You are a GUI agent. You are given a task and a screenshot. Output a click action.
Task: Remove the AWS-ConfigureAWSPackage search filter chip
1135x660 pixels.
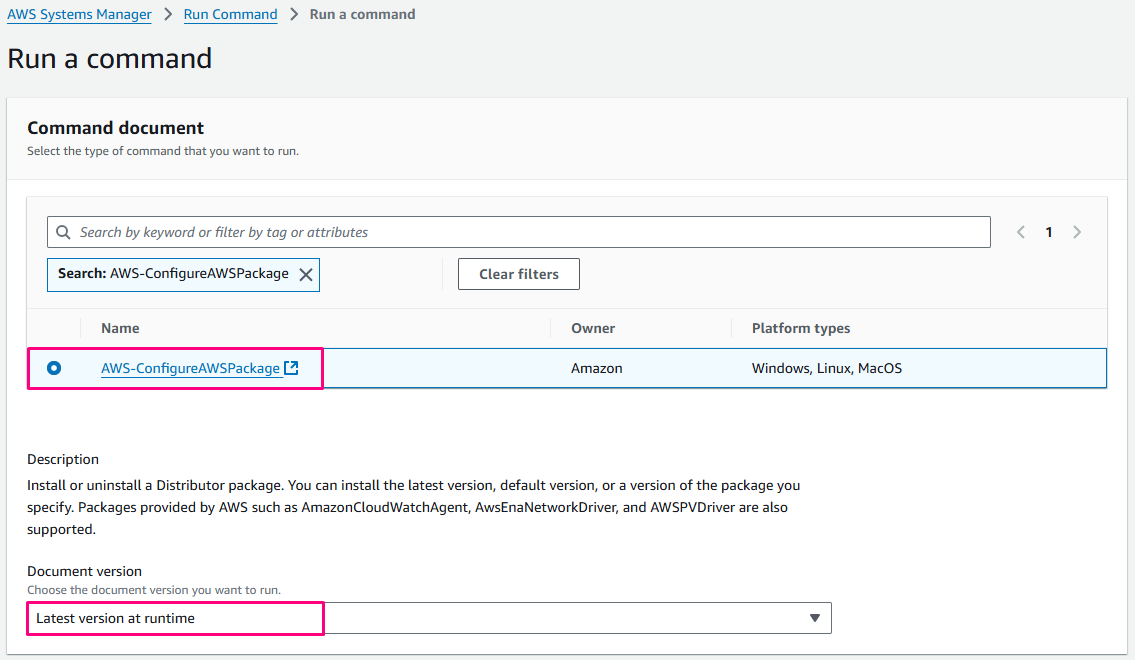306,274
